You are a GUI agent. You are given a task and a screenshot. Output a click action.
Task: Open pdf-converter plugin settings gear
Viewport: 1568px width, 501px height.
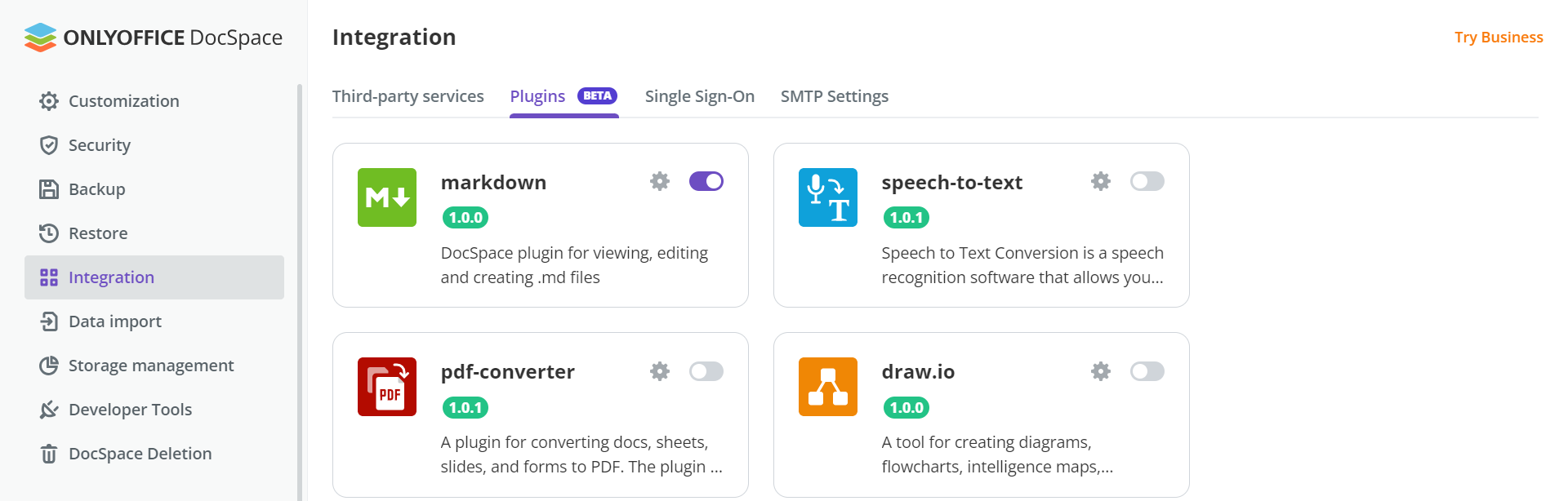pos(660,371)
